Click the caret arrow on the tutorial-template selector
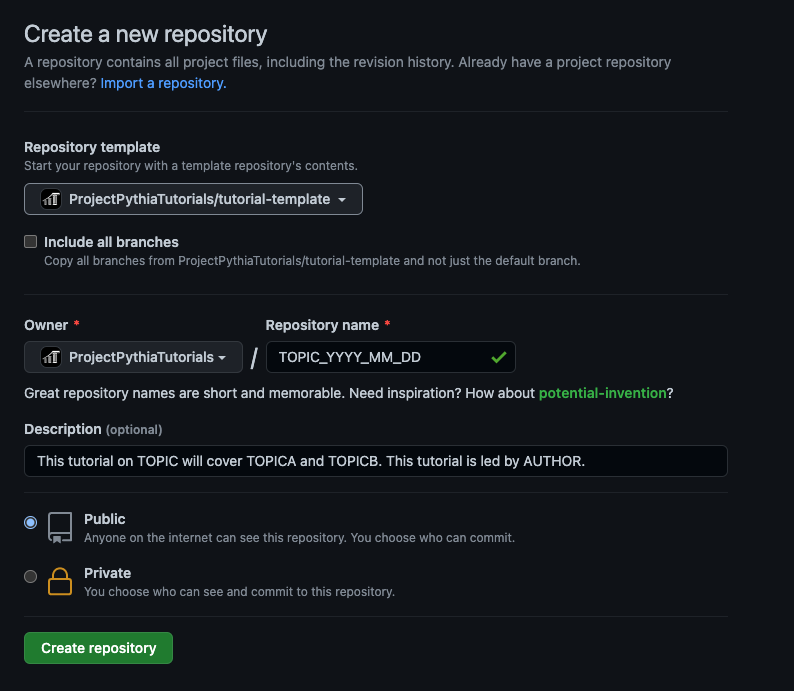This screenshot has width=794, height=691. [x=342, y=200]
